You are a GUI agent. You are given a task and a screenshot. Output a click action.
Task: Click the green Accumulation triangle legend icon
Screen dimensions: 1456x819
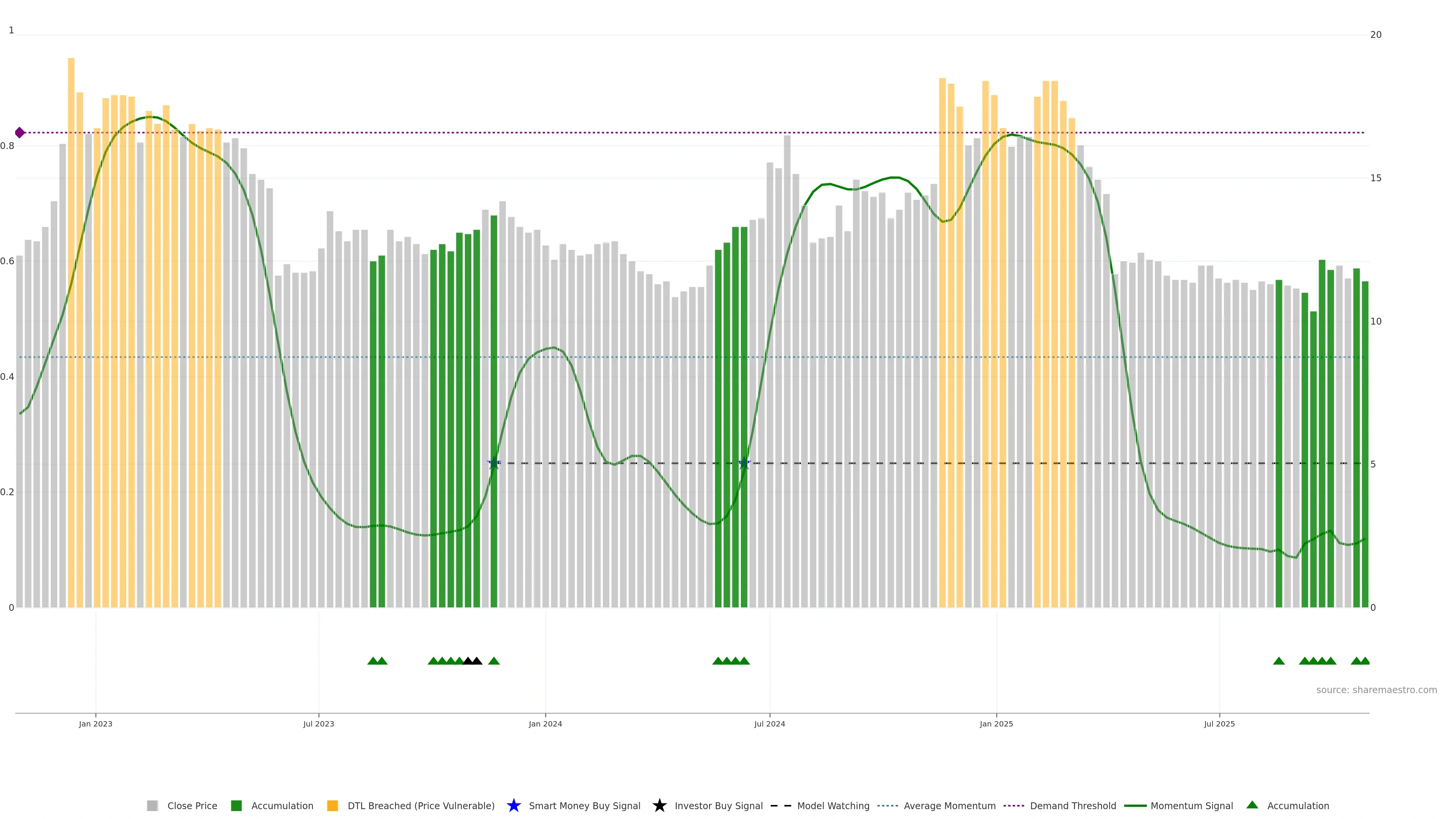1252,805
